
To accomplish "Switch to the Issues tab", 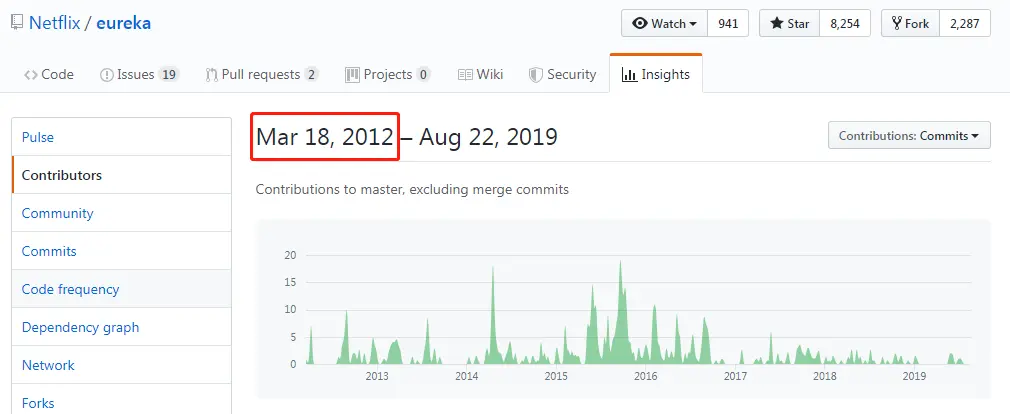I will (139, 74).
